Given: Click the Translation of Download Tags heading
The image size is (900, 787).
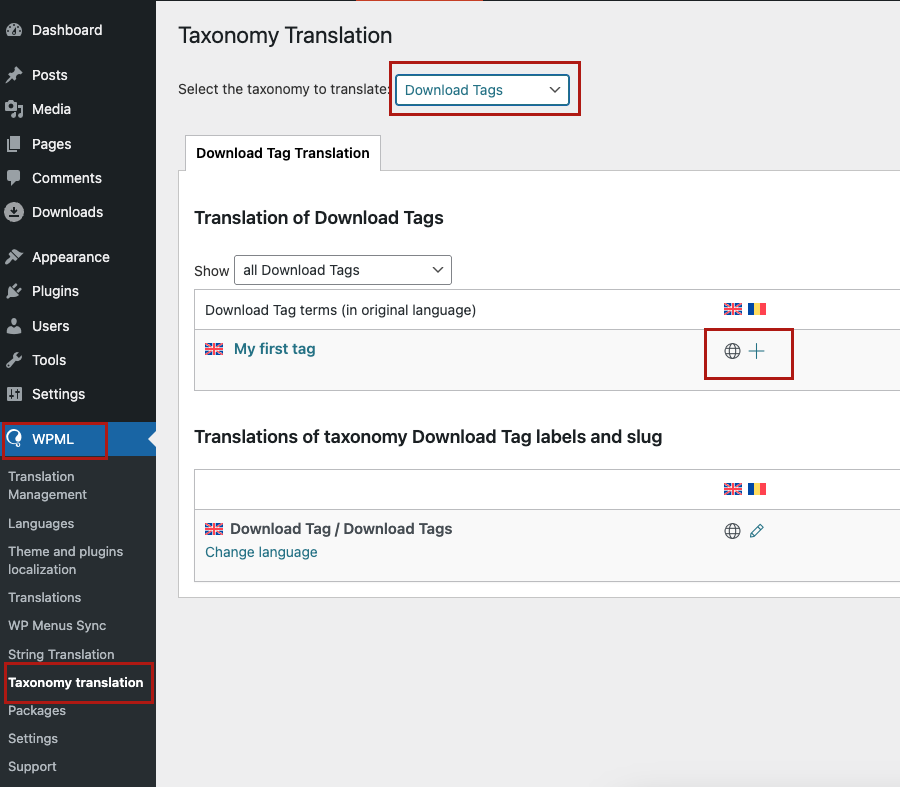Looking at the screenshot, I should pos(319,218).
